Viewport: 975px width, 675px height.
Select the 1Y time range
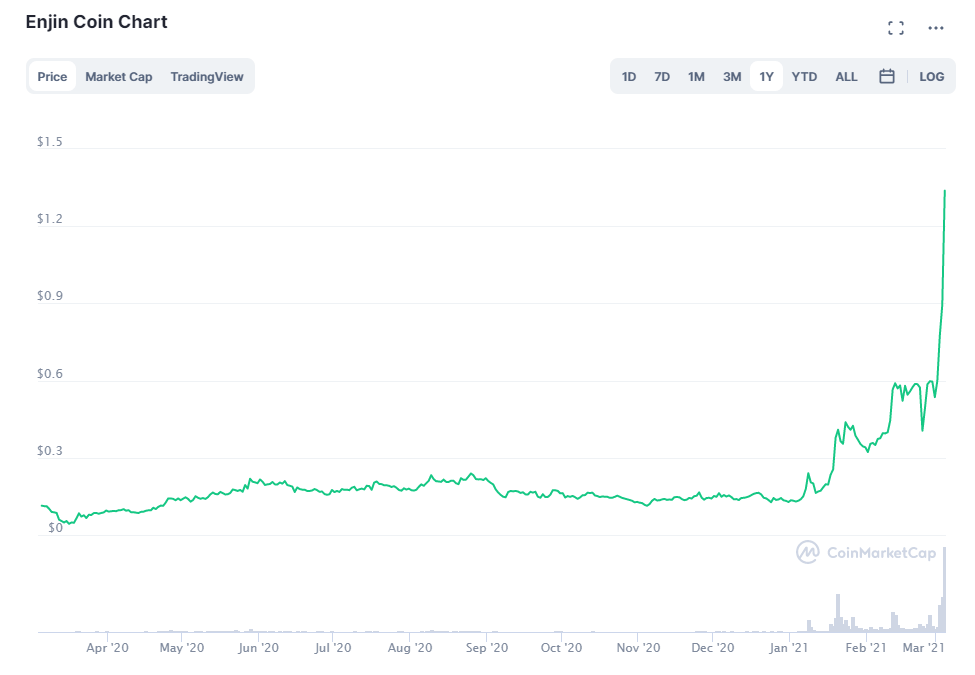(766, 76)
